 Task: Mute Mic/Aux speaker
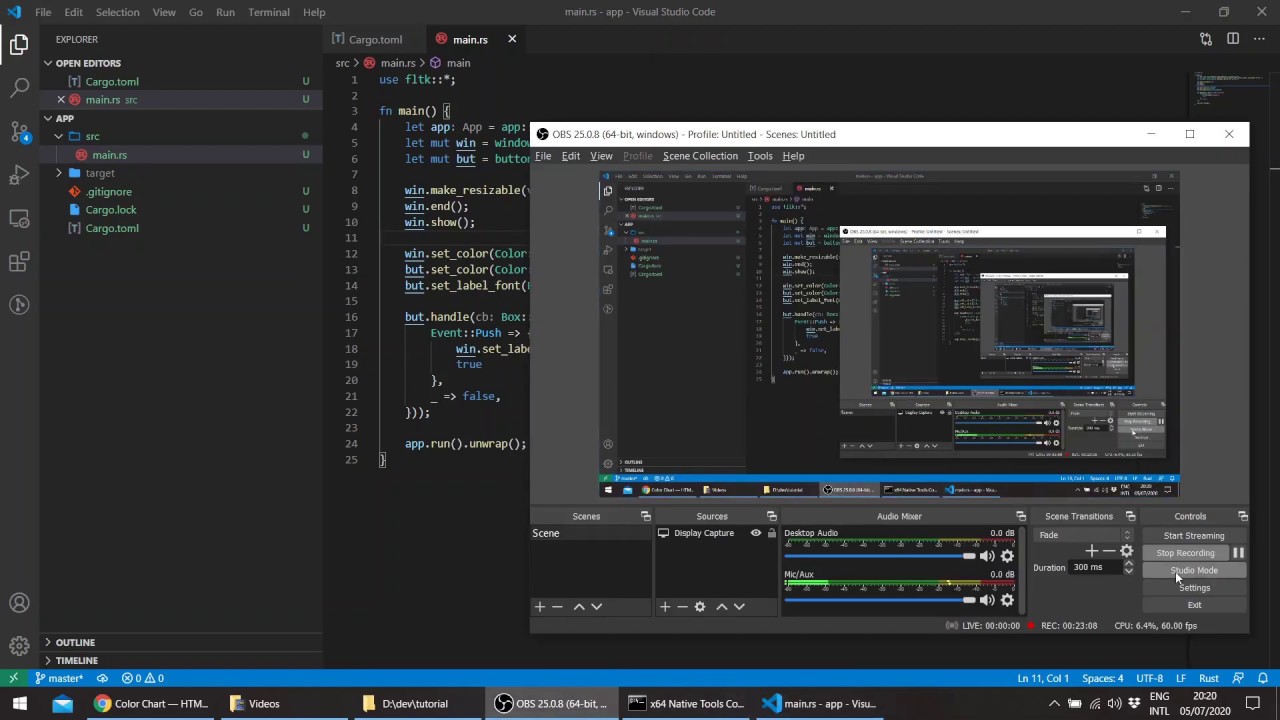pos(987,600)
